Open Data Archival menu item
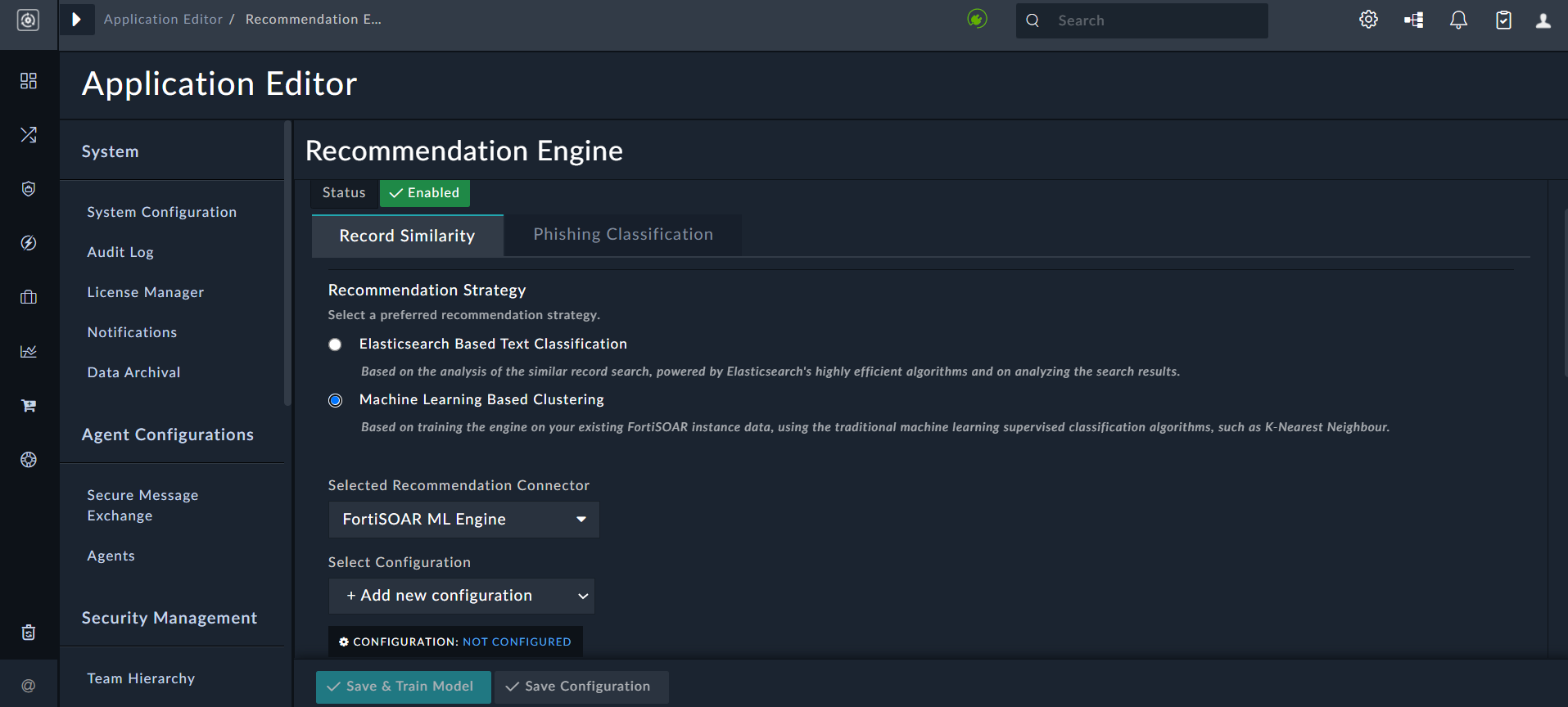The width and height of the screenshot is (1568, 707). point(134,372)
